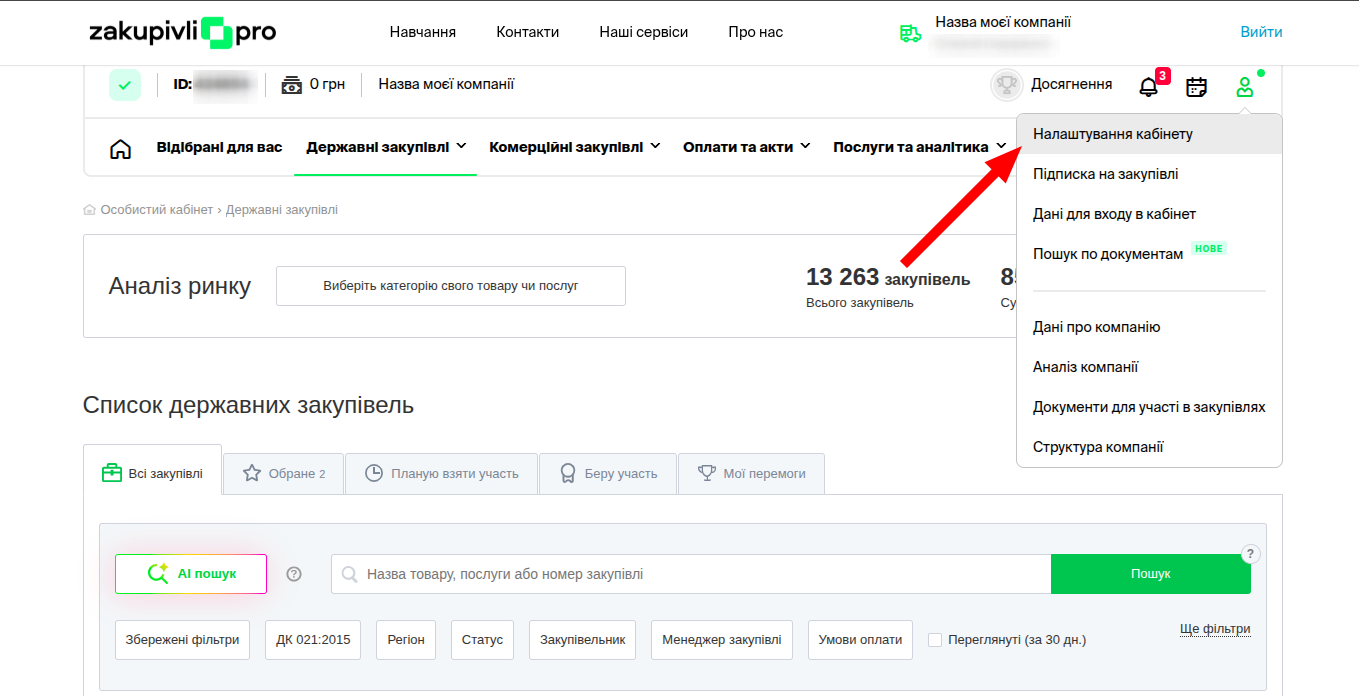1359x696 pixels.
Task: Click the Ще фільтри link
Action: [x=1215, y=629]
